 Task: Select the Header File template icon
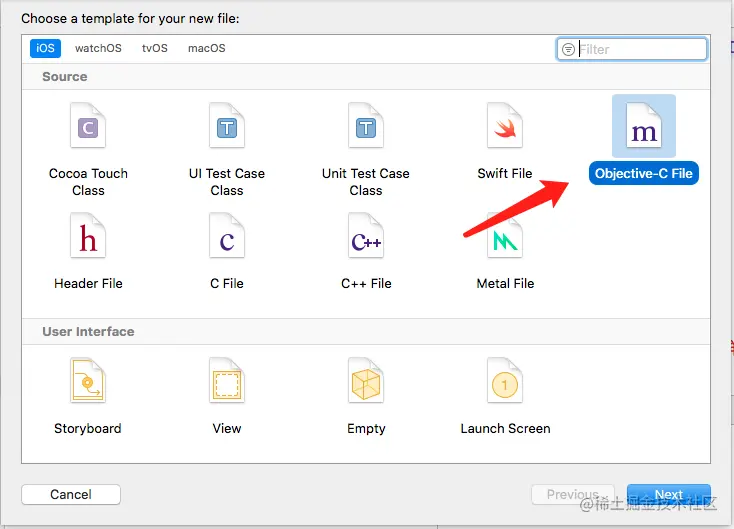click(88, 235)
